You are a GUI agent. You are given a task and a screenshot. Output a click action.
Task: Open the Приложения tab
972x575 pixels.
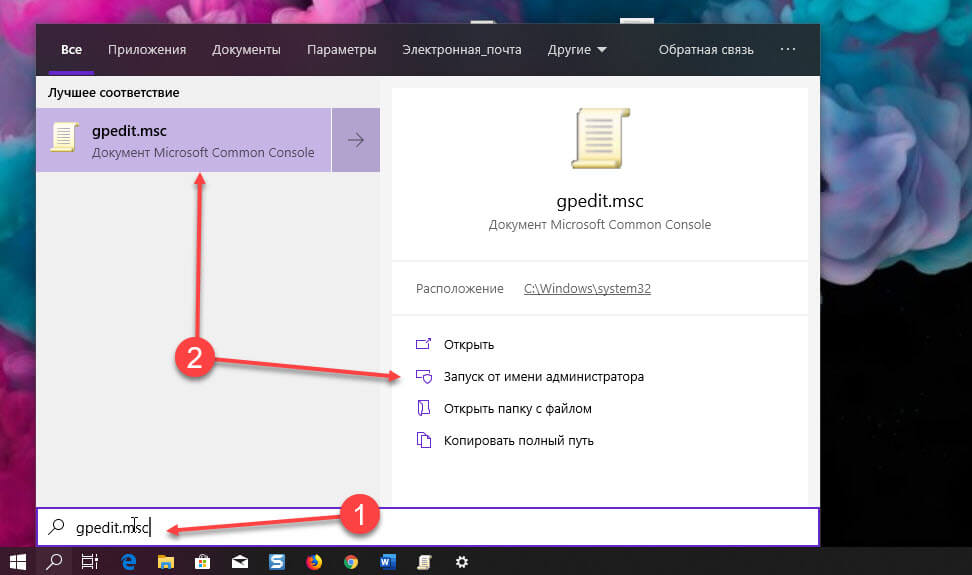pyautogui.click(x=147, y=50)
